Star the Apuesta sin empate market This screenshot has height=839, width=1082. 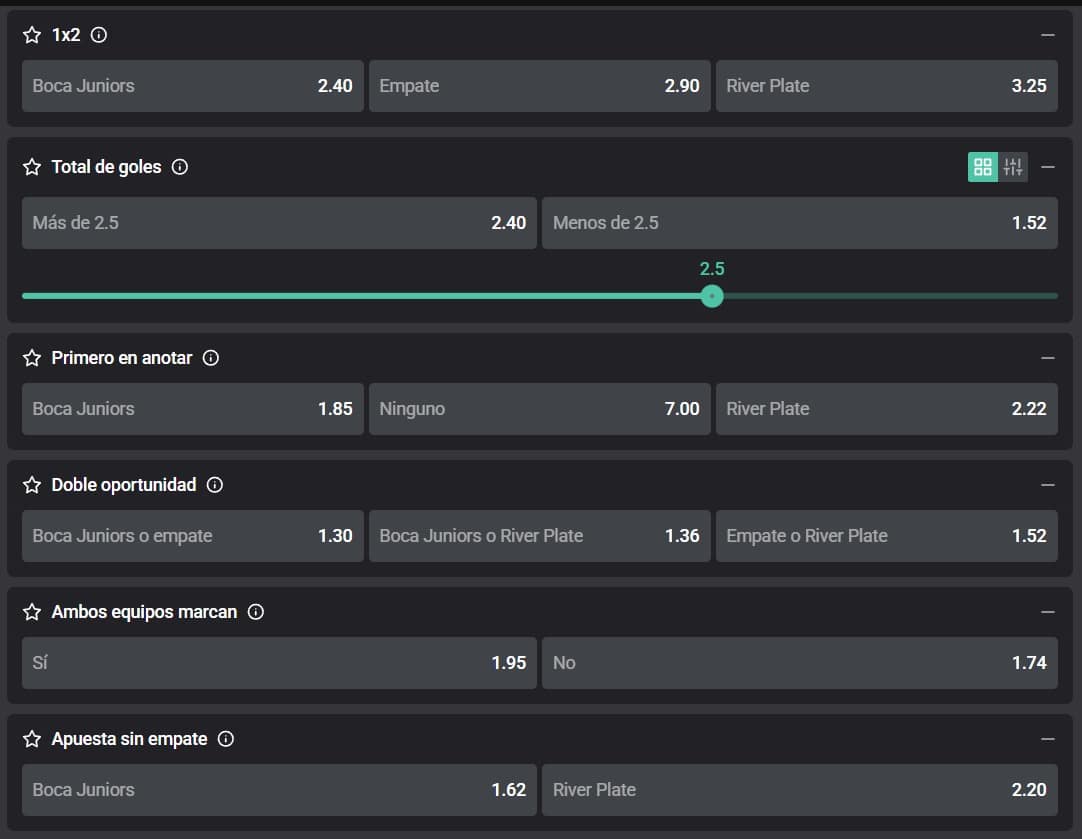click(32, 739)
